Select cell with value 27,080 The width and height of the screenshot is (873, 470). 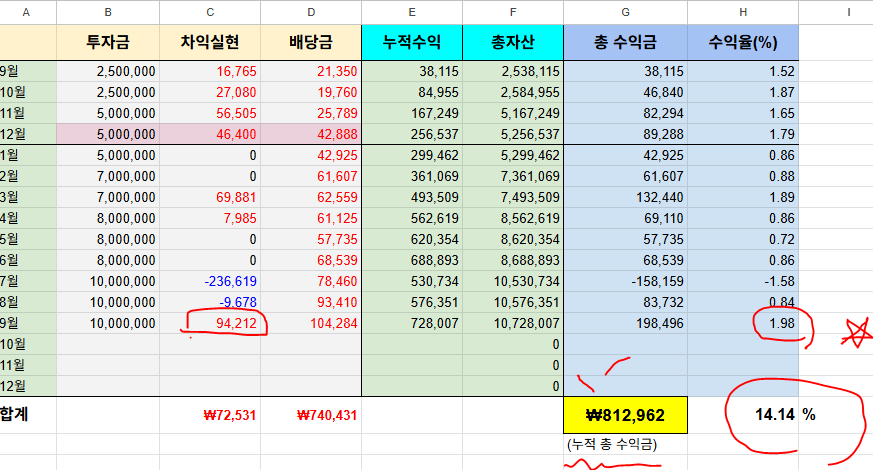[x=210, y=92]
